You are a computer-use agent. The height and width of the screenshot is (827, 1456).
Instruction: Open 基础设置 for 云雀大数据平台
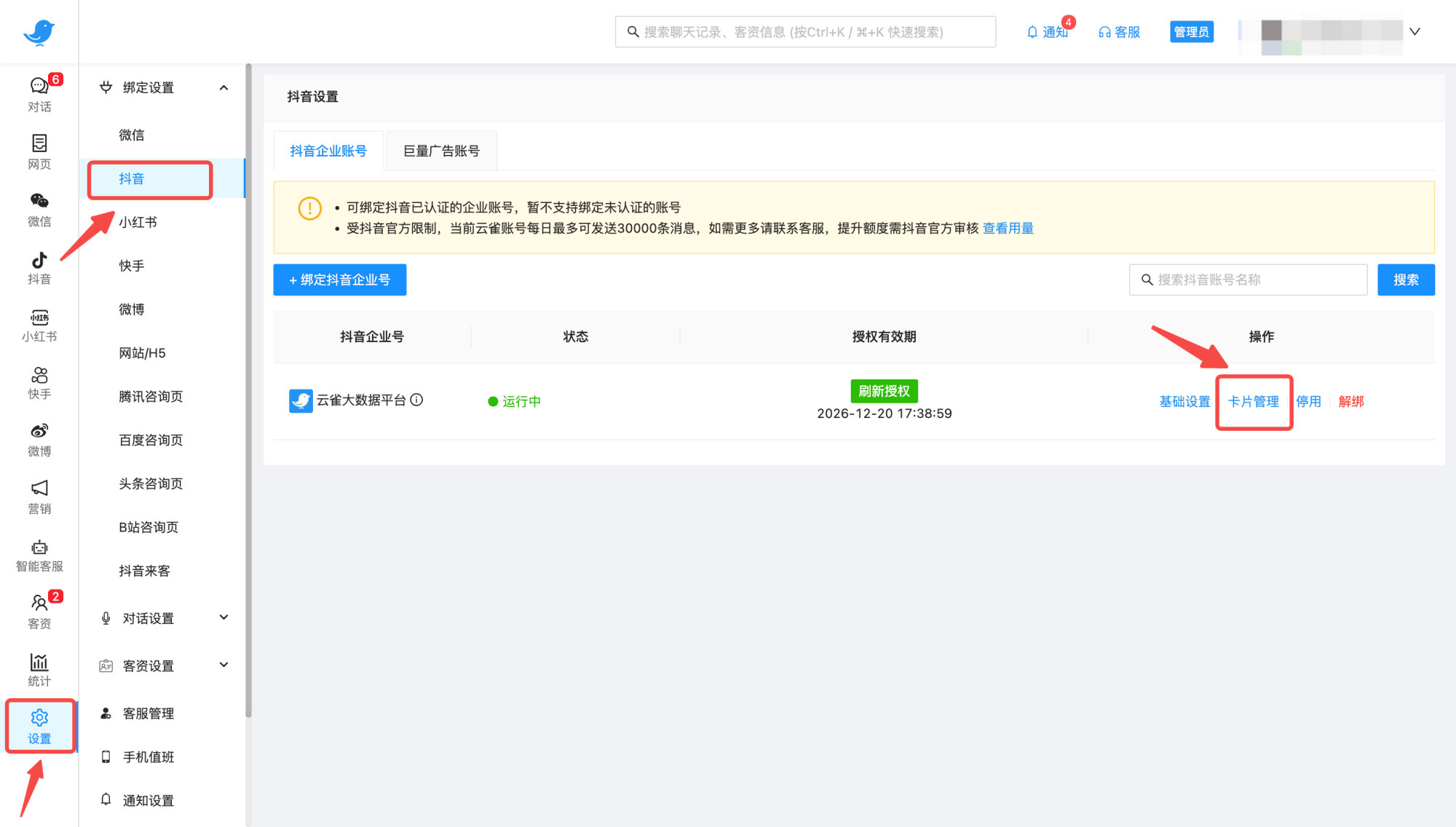[x=1184, y=401]
